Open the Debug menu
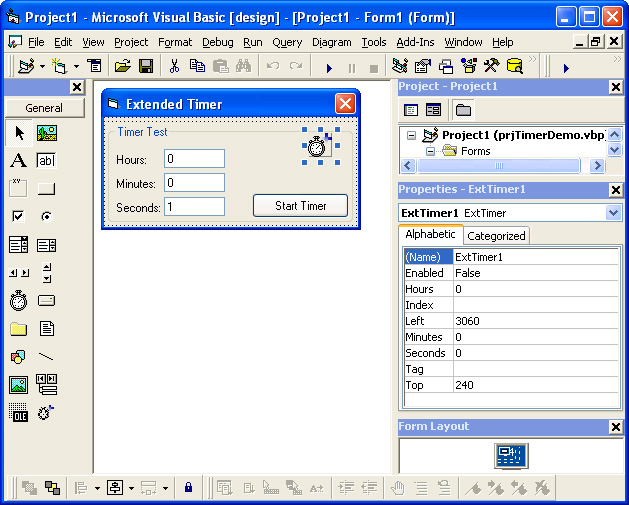 pos(217,42)
